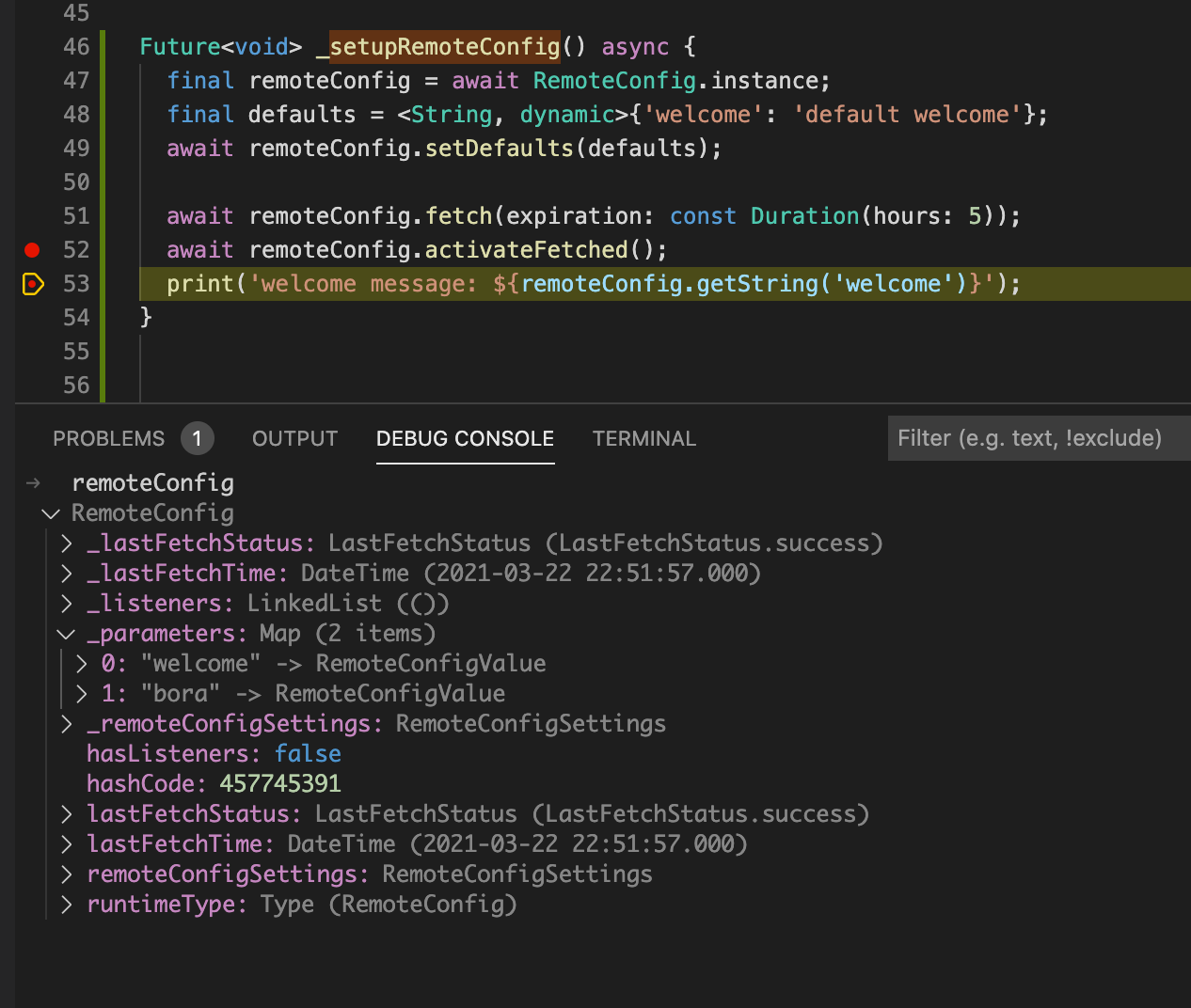Expand the remoteConfigSettings public entry

pyautogui.click(x=67, y=874)
